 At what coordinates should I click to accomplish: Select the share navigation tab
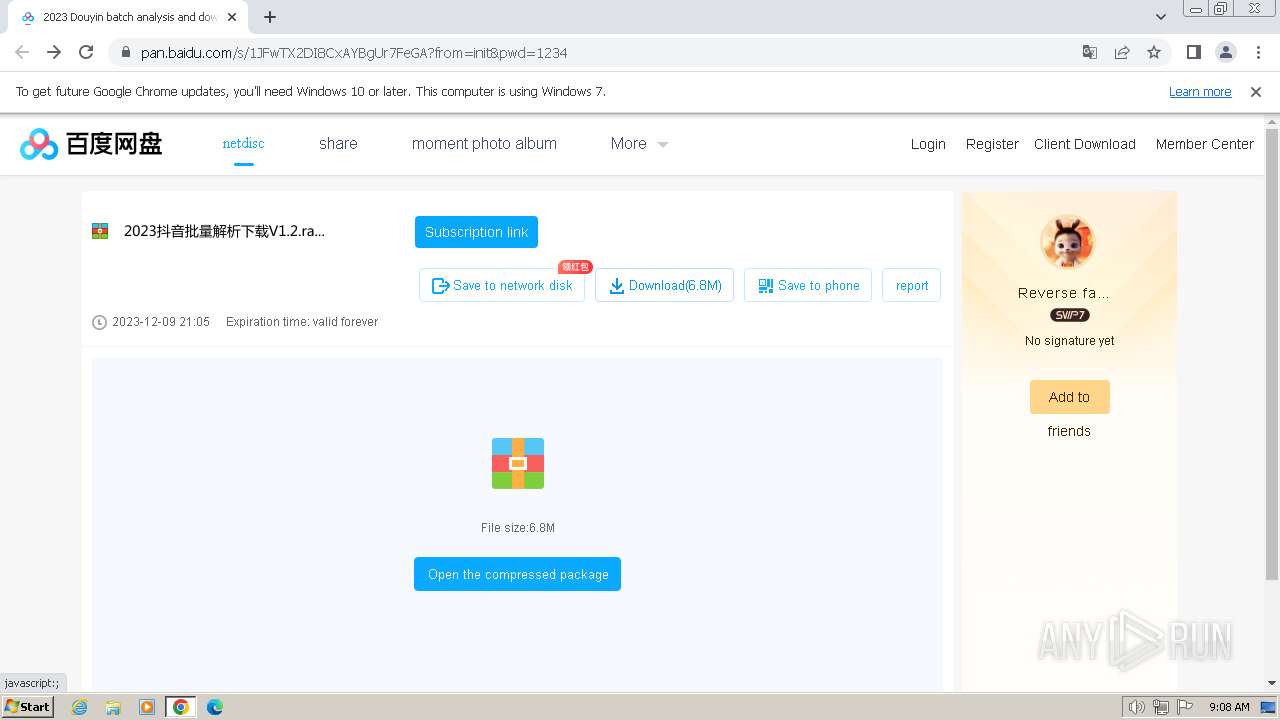coord(338,143)
